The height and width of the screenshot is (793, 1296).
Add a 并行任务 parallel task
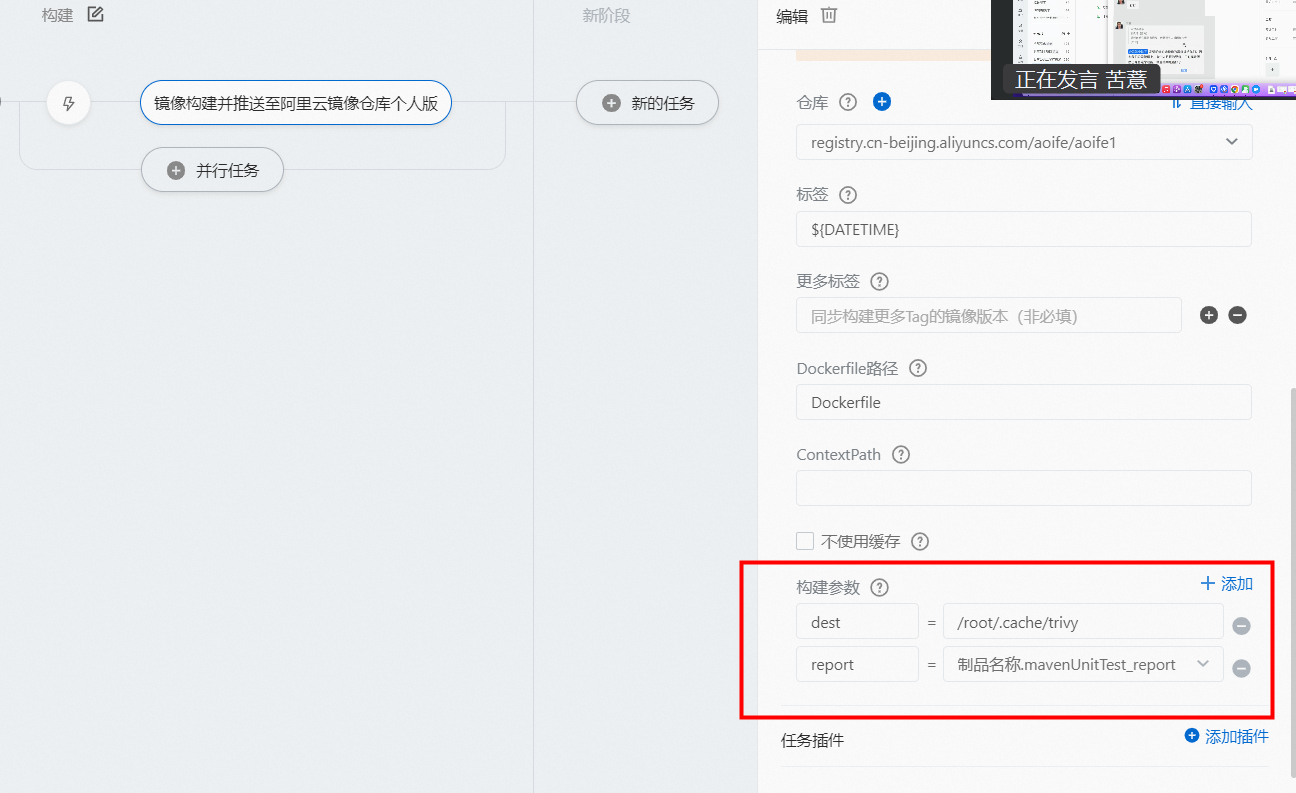pyautogui.click(x=212, y=170)
